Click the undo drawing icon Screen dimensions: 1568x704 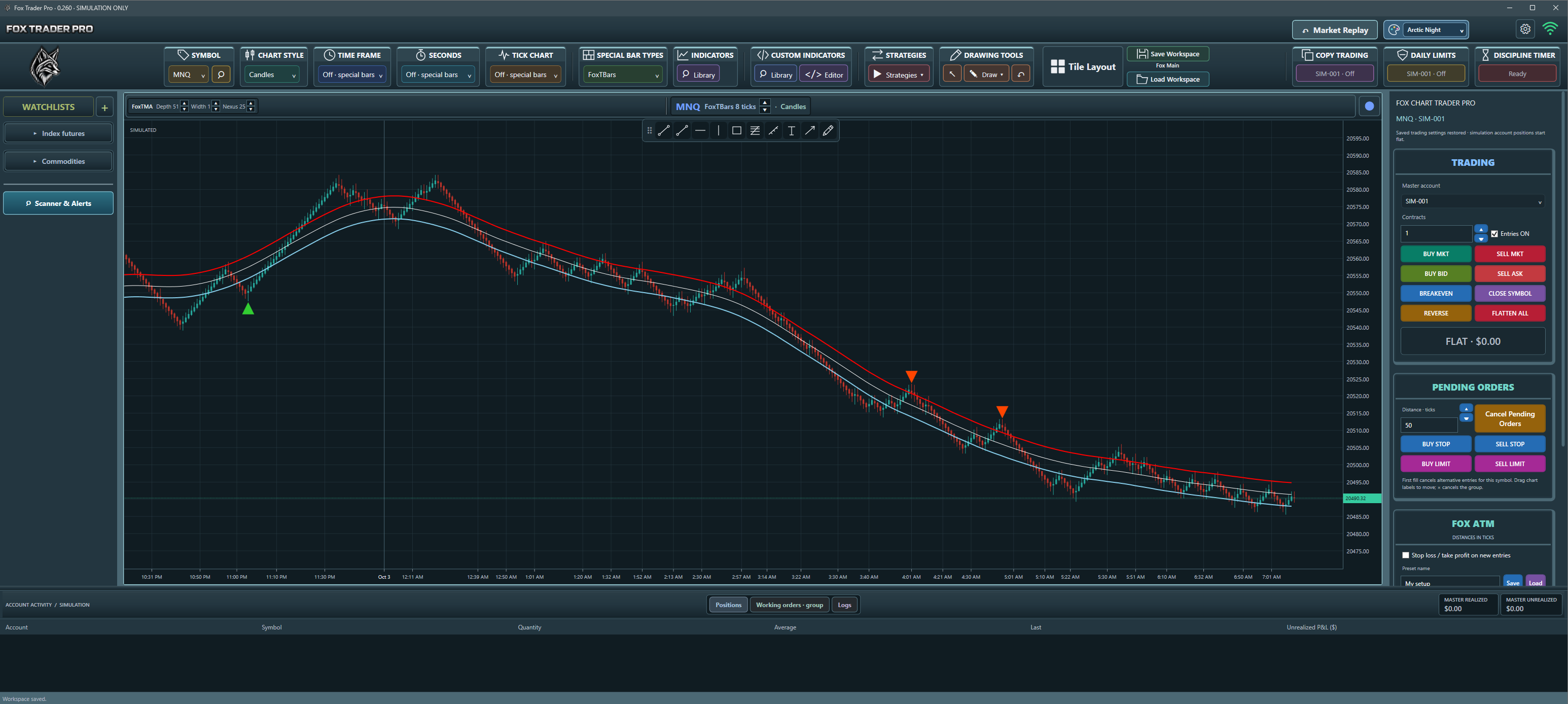pos(1021,74)
